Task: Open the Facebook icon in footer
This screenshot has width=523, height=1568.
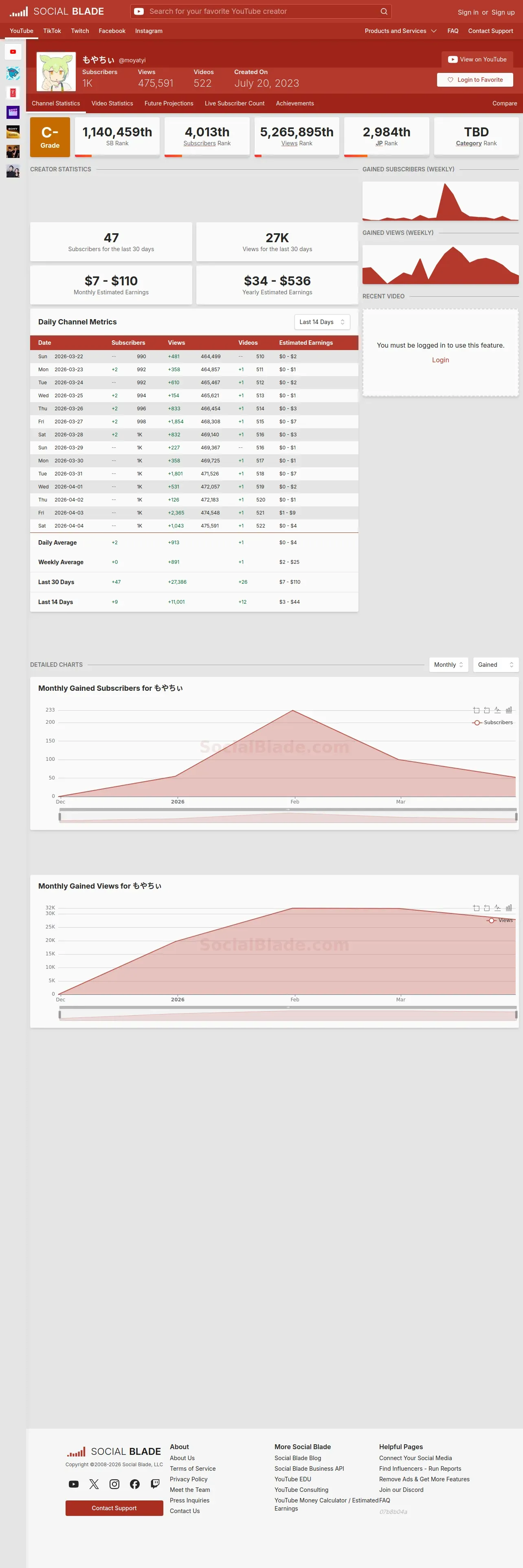Action: coord(134,1484)
